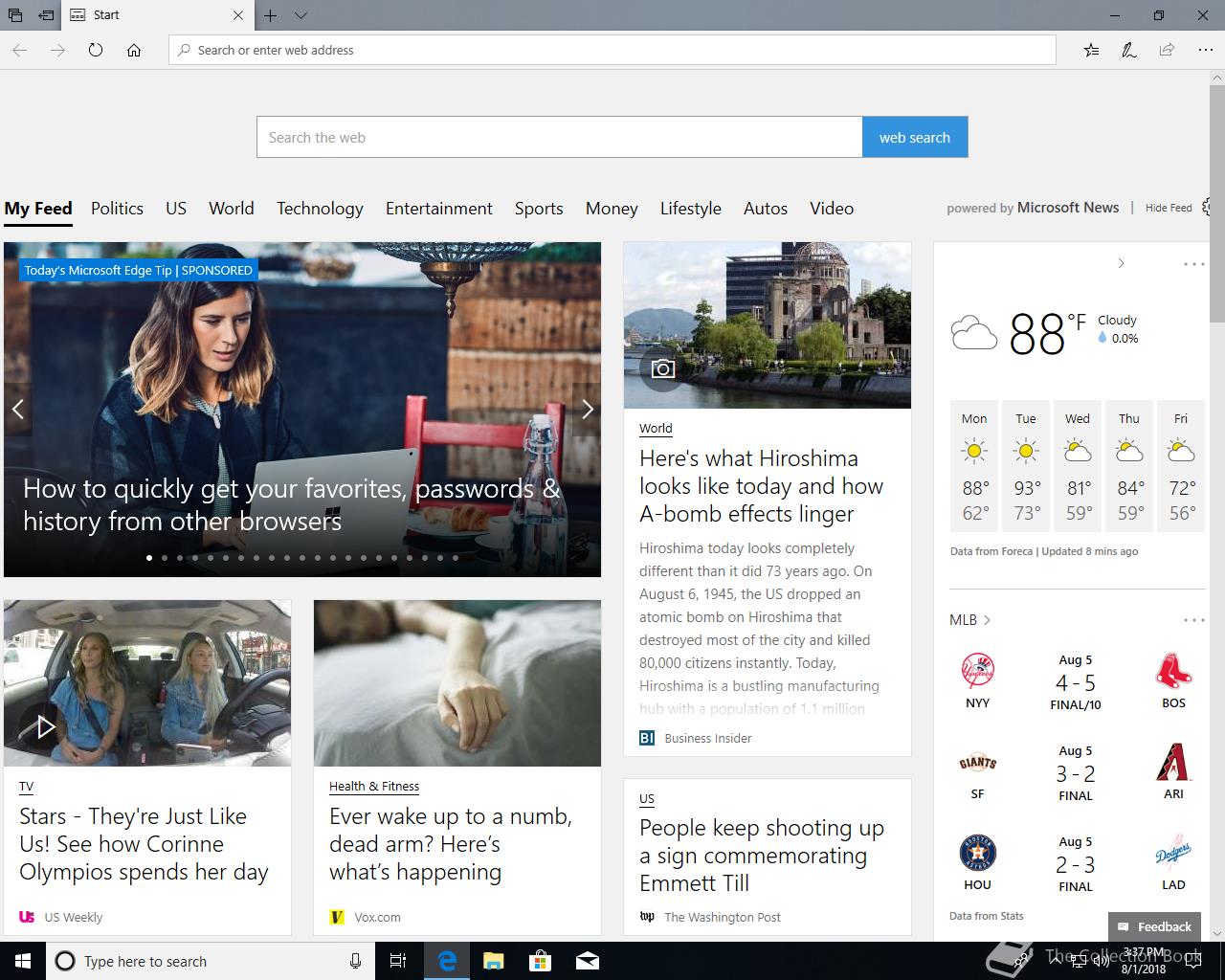Open the Stars They're Just Like Us headline
1225x980 pixels.
pos(144,844)
